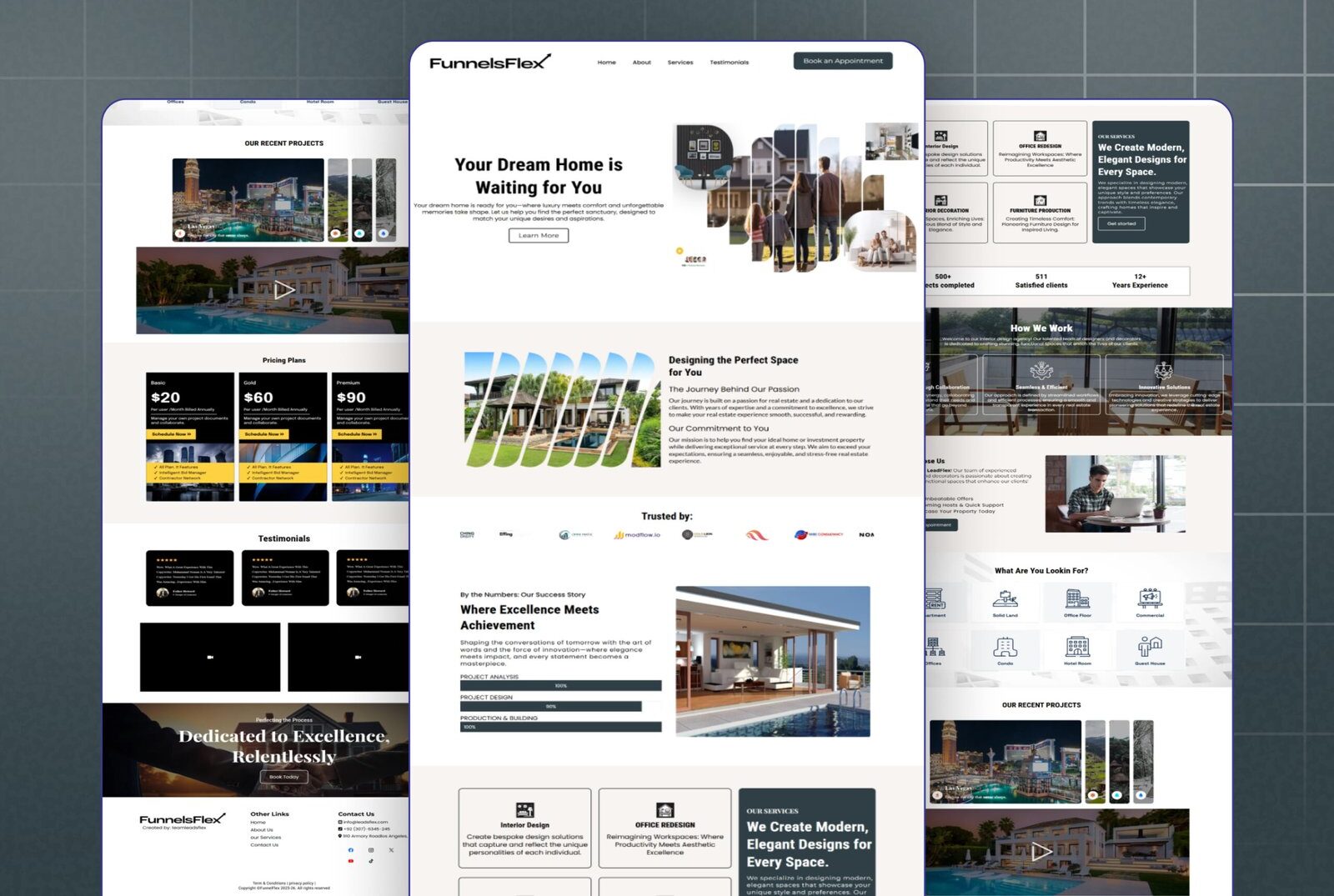Image resolution: width=1334 pixels, height=896 pixels.
Task: Click the second black video placeholder camera icon
Action: pyautogui.click(x=358, y=658)
